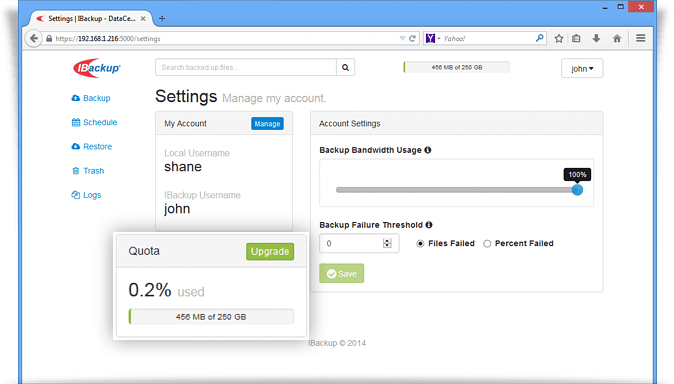The width and height of the screenshot is (674, 384).
Task: Click the browser back arrow
Action: 34,38
